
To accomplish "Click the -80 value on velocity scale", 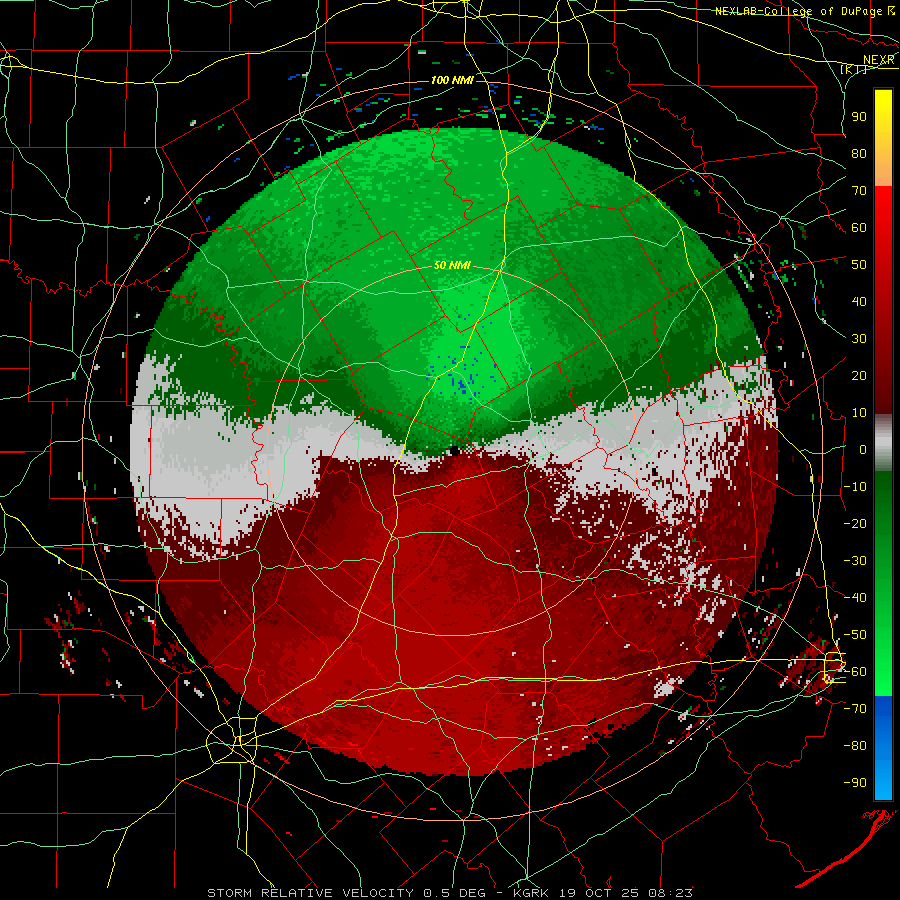I will pos(855,746).
